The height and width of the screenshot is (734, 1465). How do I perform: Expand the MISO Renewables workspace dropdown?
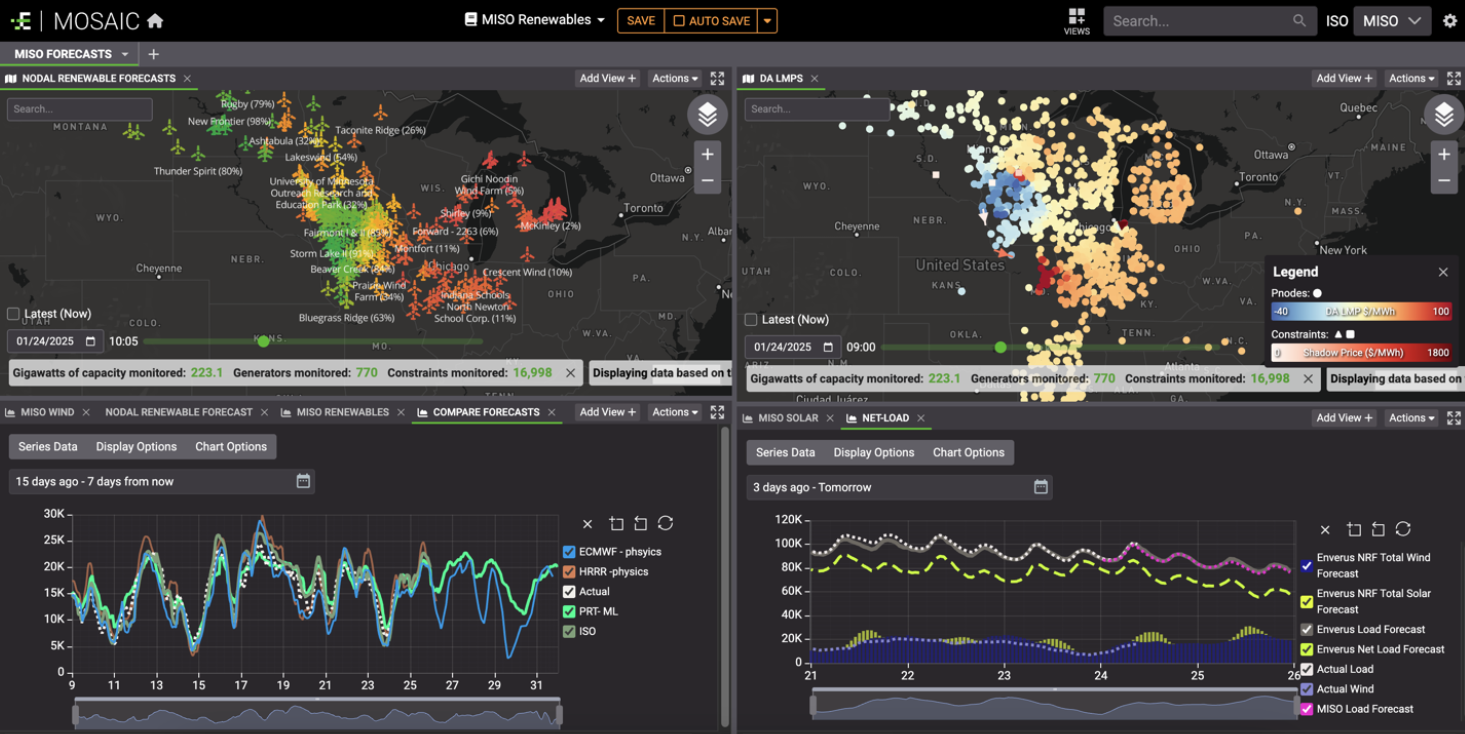click(600, 21)
